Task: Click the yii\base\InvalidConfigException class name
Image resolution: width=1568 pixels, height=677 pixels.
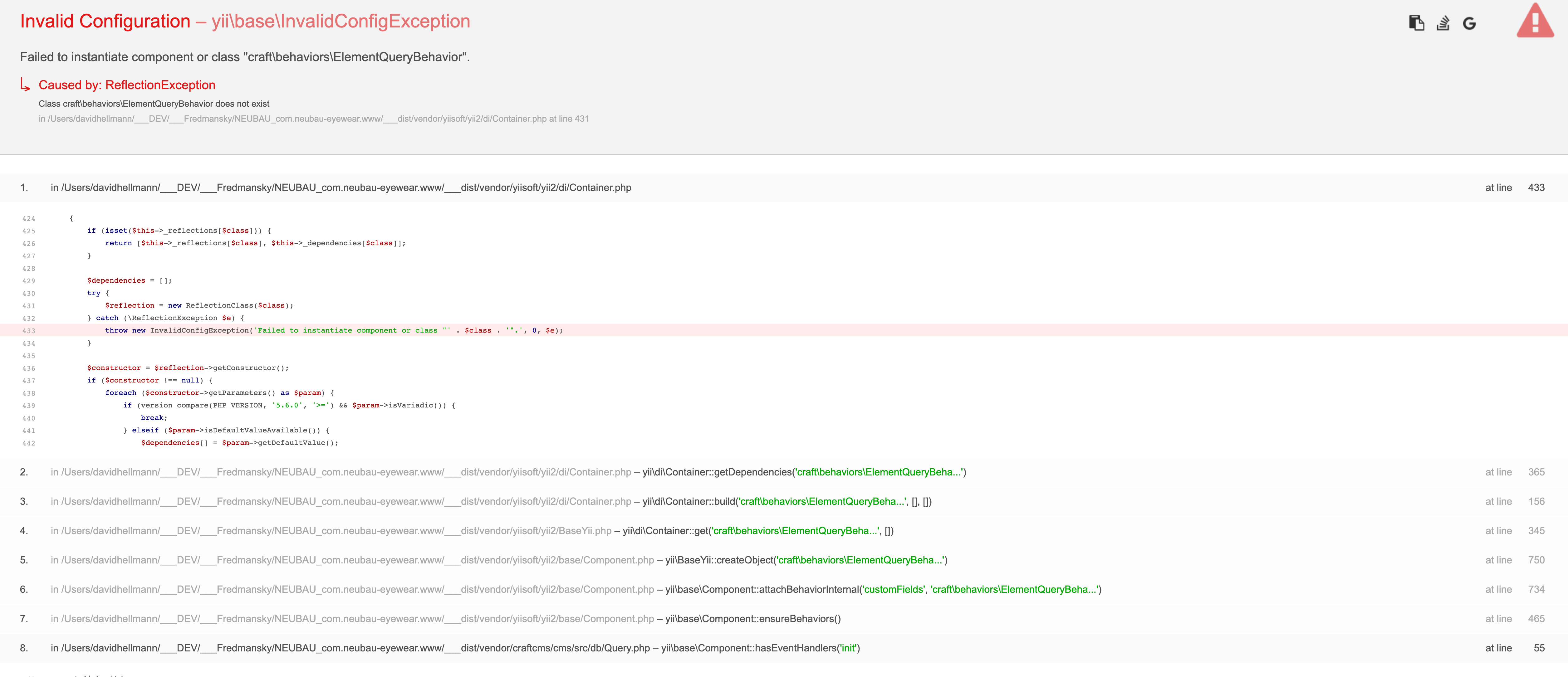Action: [x=340, y=21]
